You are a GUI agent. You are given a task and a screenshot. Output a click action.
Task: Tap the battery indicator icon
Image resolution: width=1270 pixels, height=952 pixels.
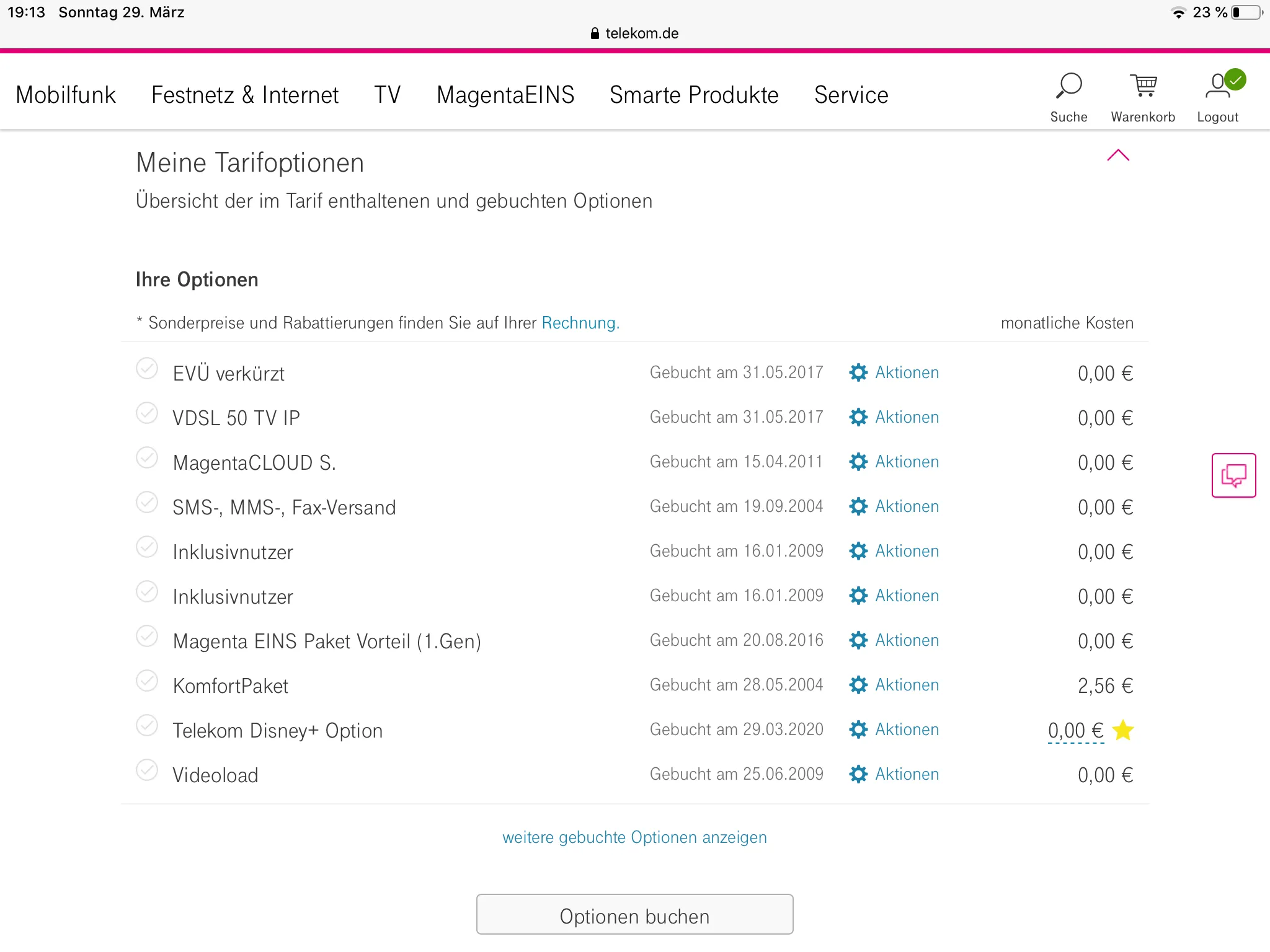(1247, 12)
